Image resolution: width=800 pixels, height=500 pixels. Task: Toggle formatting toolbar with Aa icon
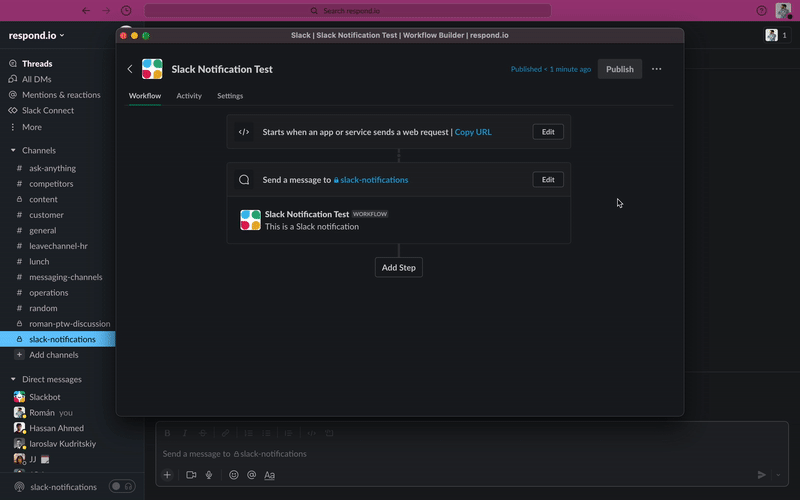pyautogui.click(x=269, y=475)
